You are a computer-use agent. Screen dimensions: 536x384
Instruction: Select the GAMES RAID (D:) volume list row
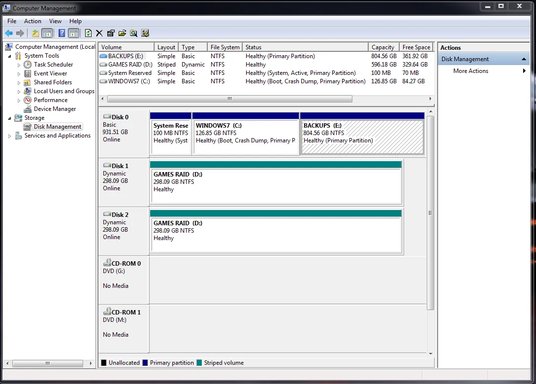[x=265, y=64]
